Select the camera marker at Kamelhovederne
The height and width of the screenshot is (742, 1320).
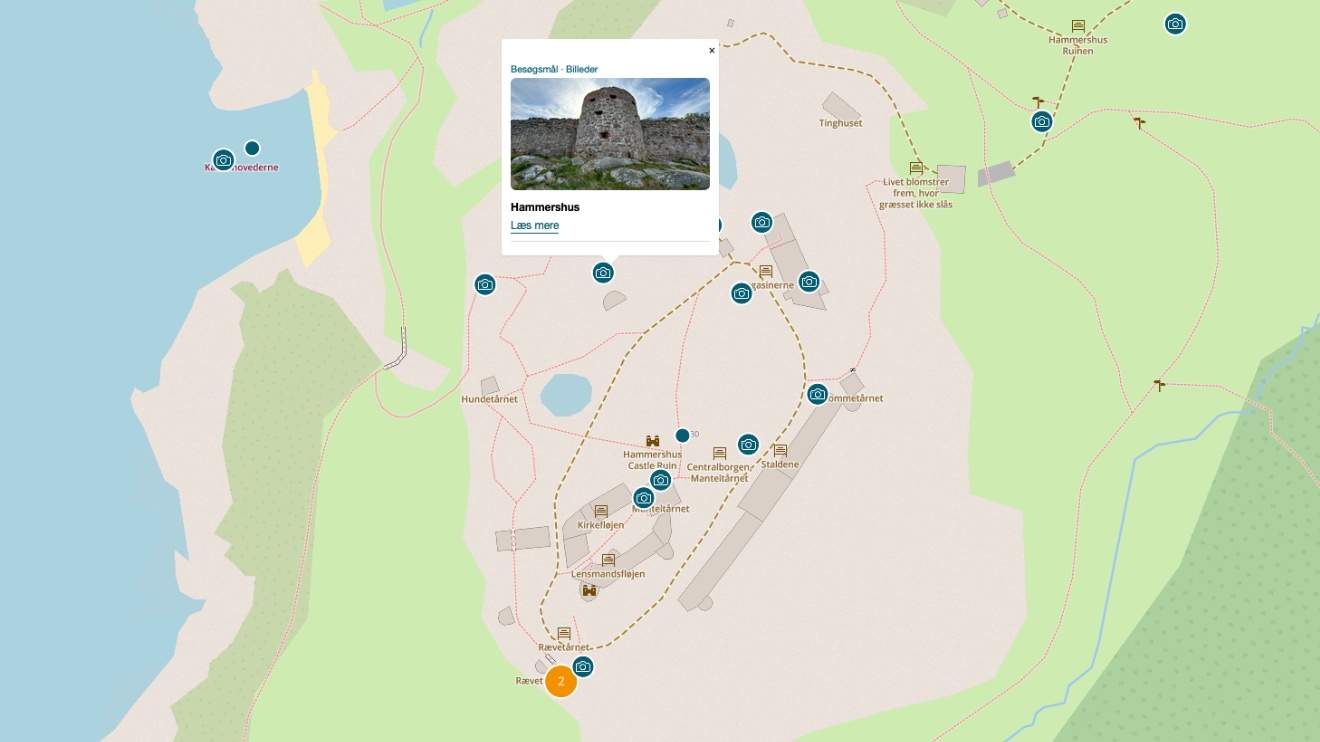coord(223,160)
